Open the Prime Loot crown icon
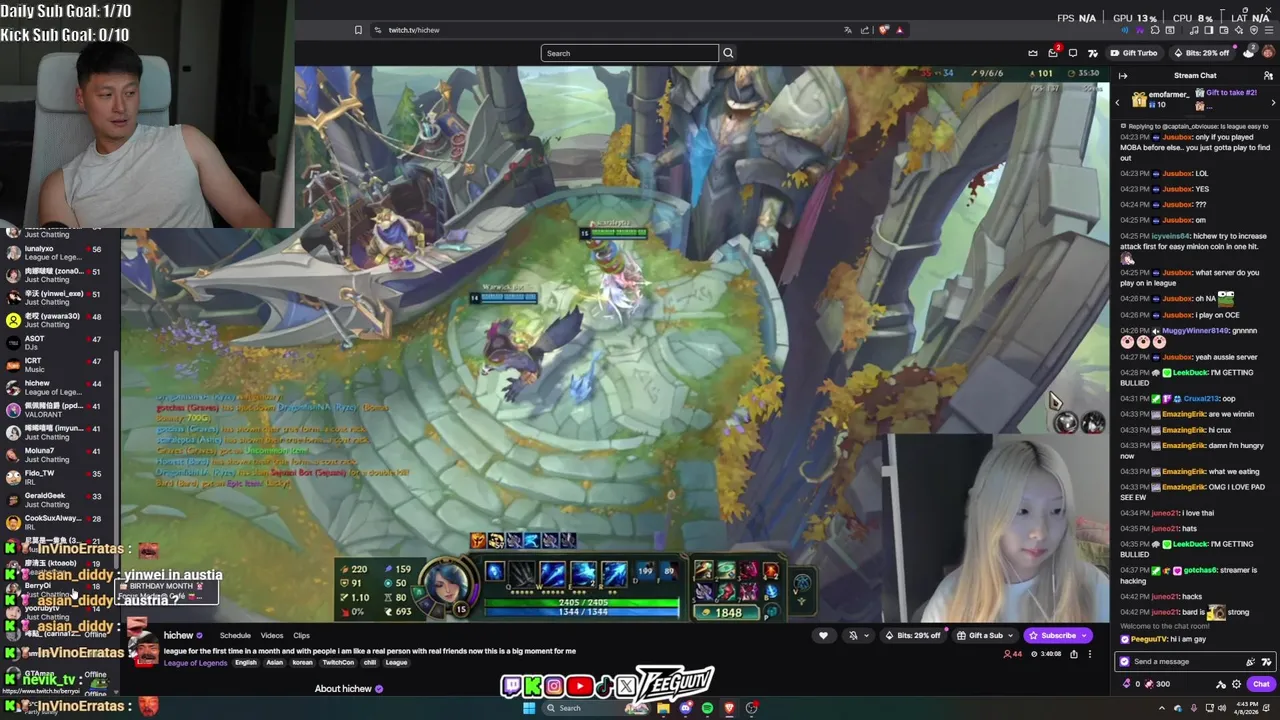The width and height of the screenshot is (1280, 720). pyautogui.click(x=1033, y=53)
